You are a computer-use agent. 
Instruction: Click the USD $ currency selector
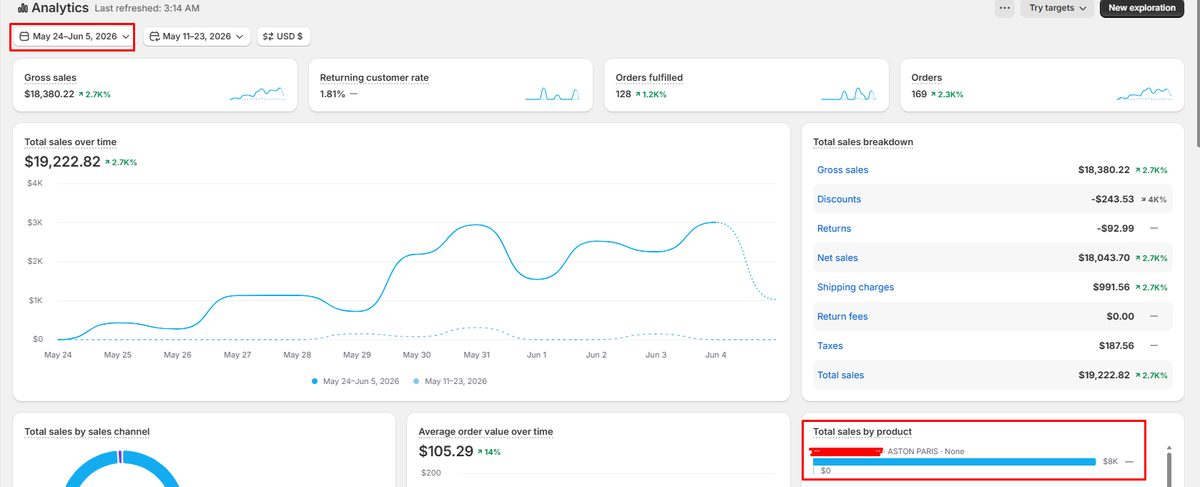[x=283, y=36]
